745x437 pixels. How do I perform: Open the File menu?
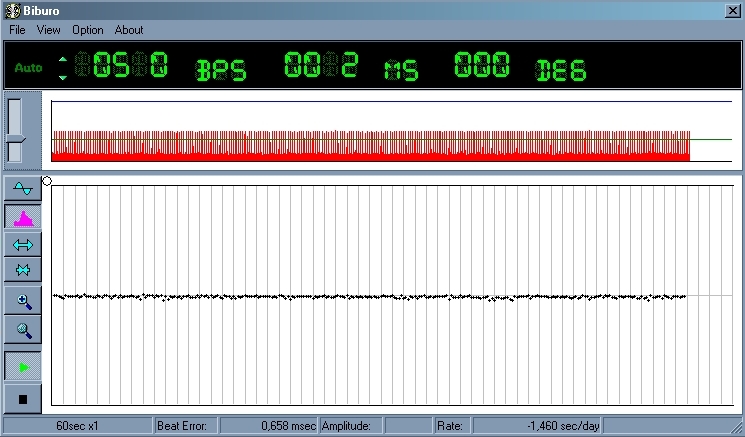(17, 30)
